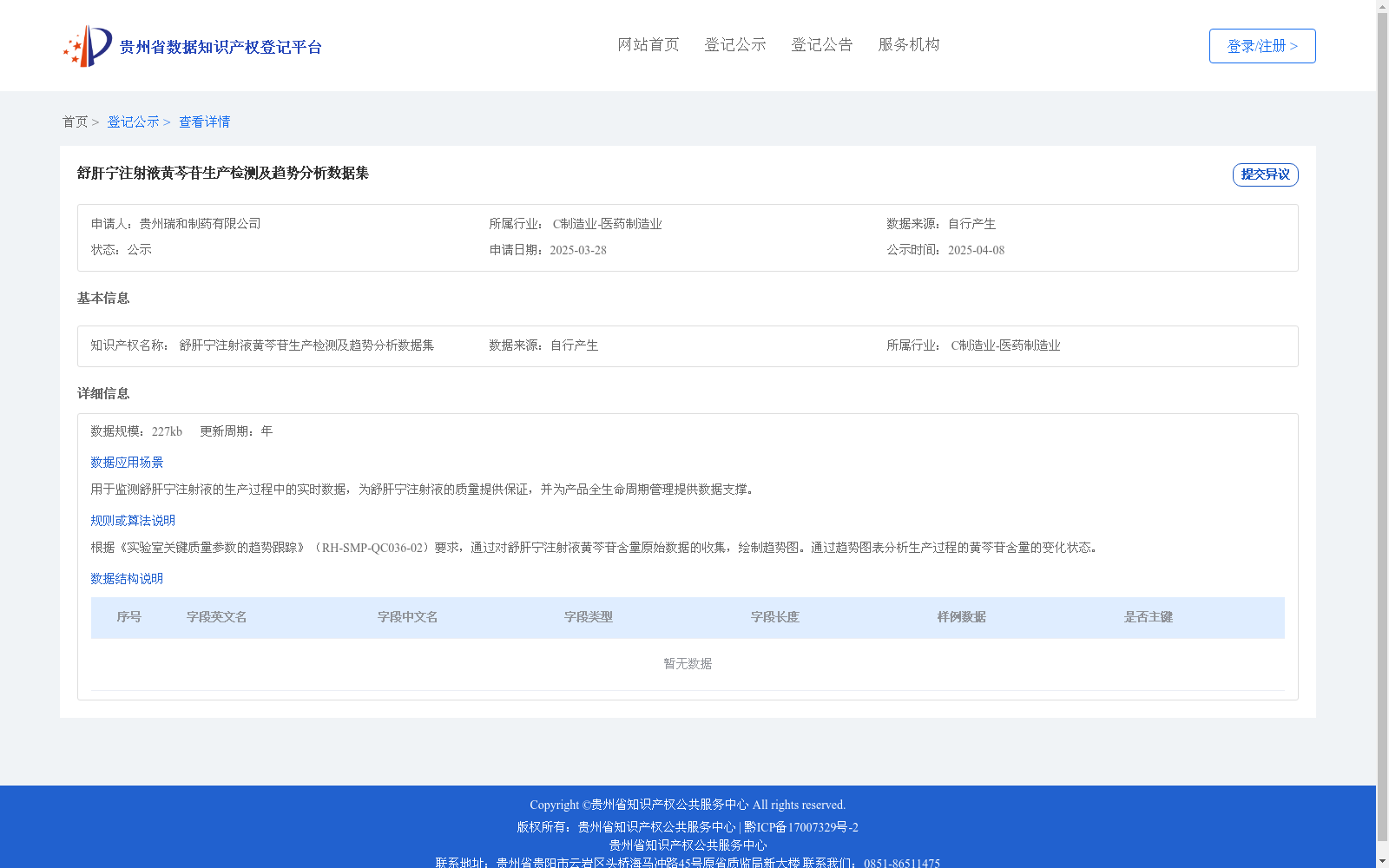The image size is (1389, 868).
Task: Click the 首页 breadcrumb link
Action: [x=75, y=122]
